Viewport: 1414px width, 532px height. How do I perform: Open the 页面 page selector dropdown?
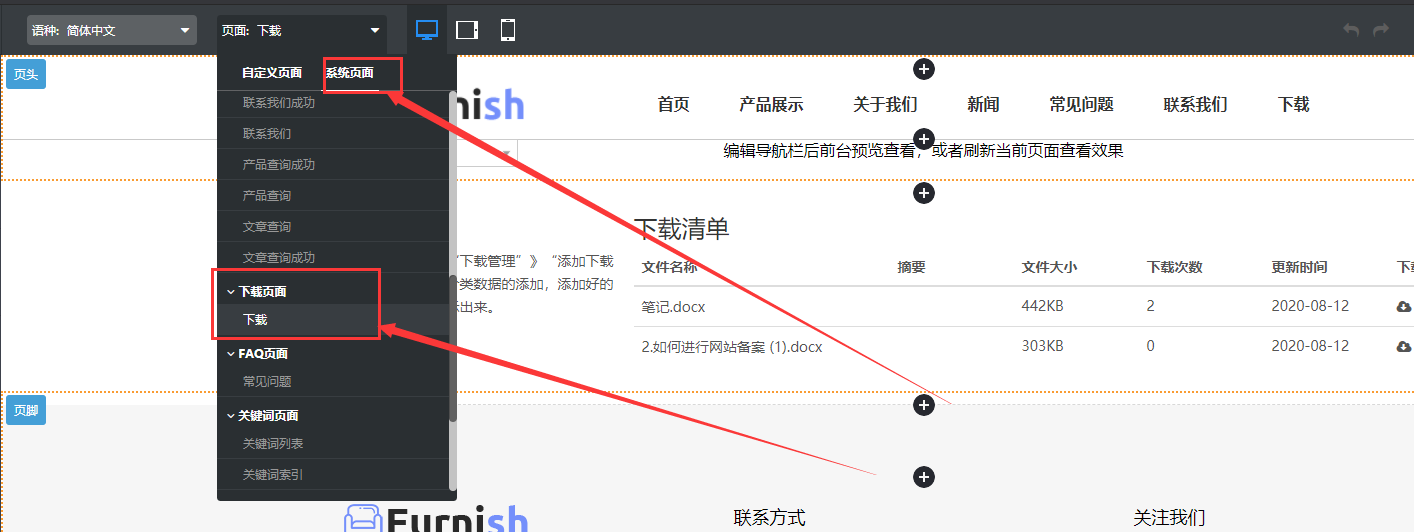(x=301, y=30)
